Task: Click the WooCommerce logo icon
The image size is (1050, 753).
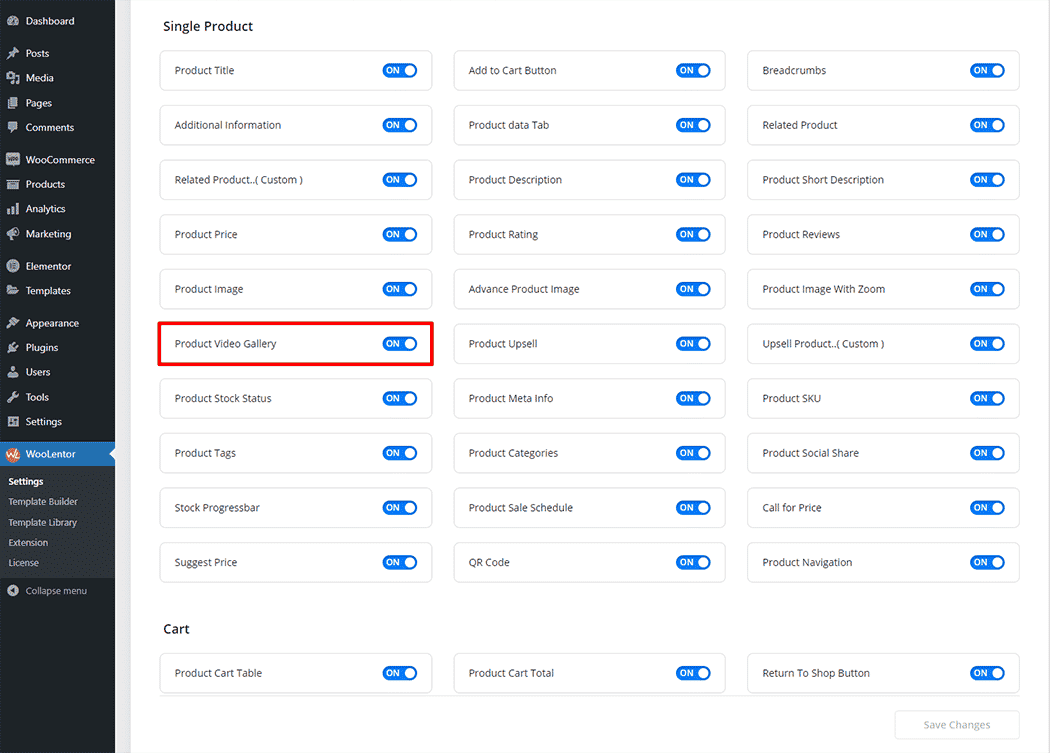Action: point(13,160)
